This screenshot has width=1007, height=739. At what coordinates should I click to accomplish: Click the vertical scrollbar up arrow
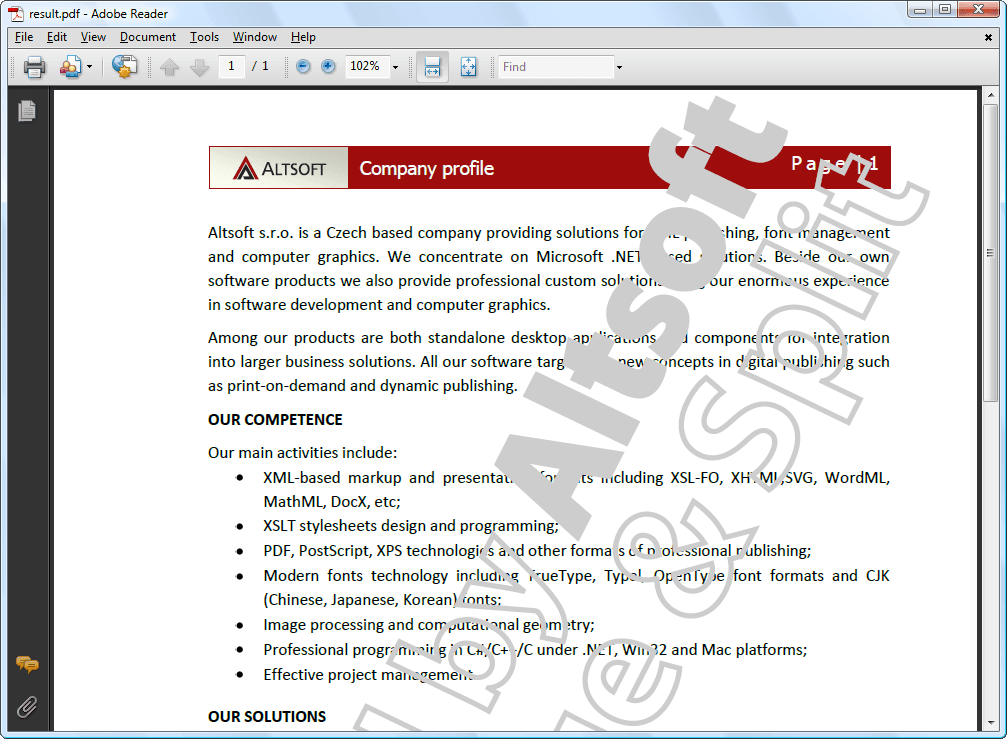[x=991, y=95]
